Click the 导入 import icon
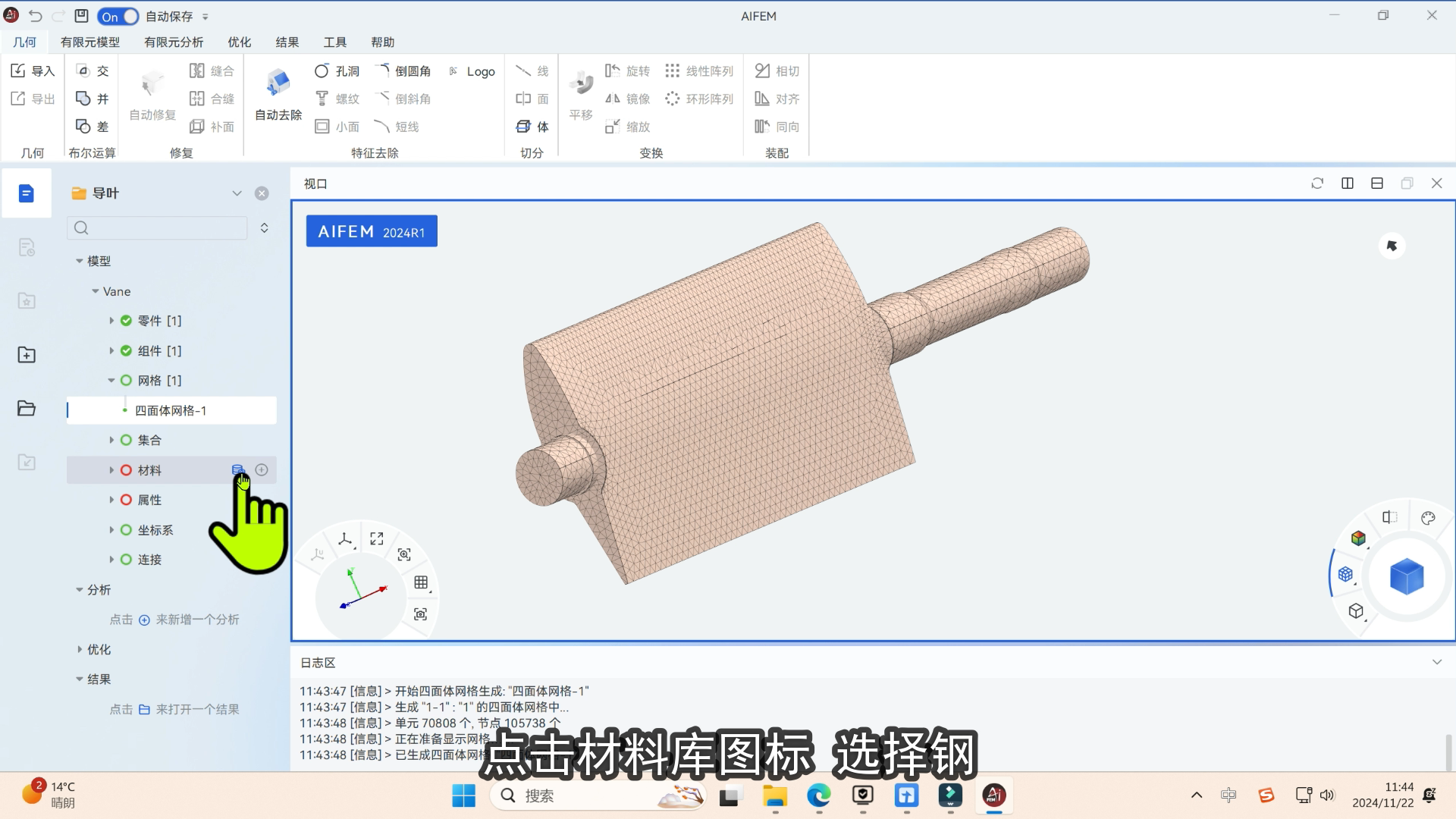The image size is (1456, 819). [19, 71]
